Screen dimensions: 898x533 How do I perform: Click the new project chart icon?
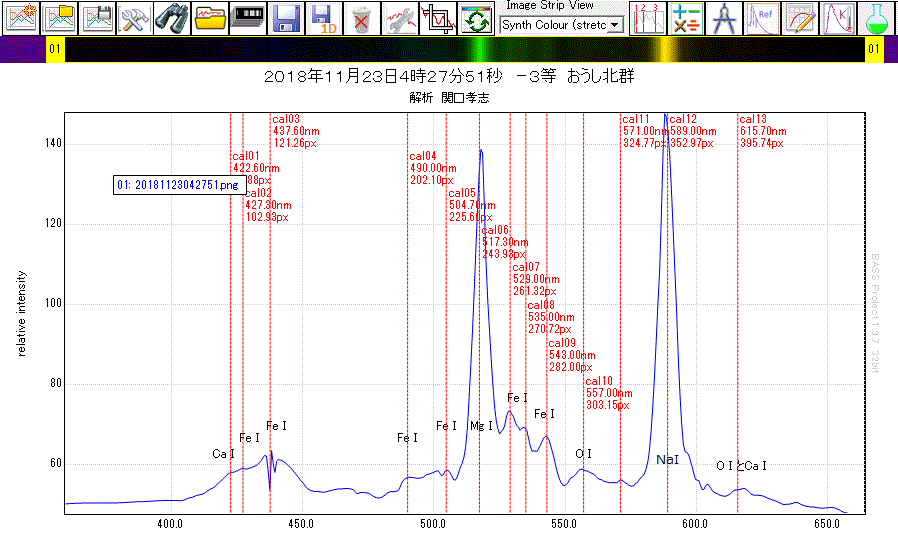coord(22,17)
